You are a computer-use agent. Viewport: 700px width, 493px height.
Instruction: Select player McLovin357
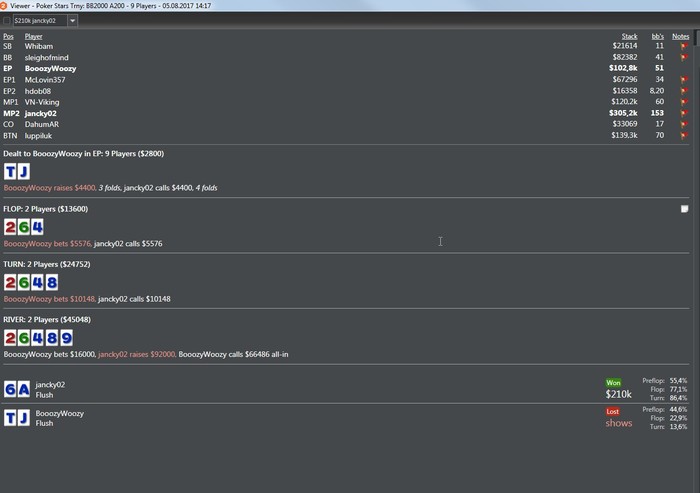coord(45,79)
